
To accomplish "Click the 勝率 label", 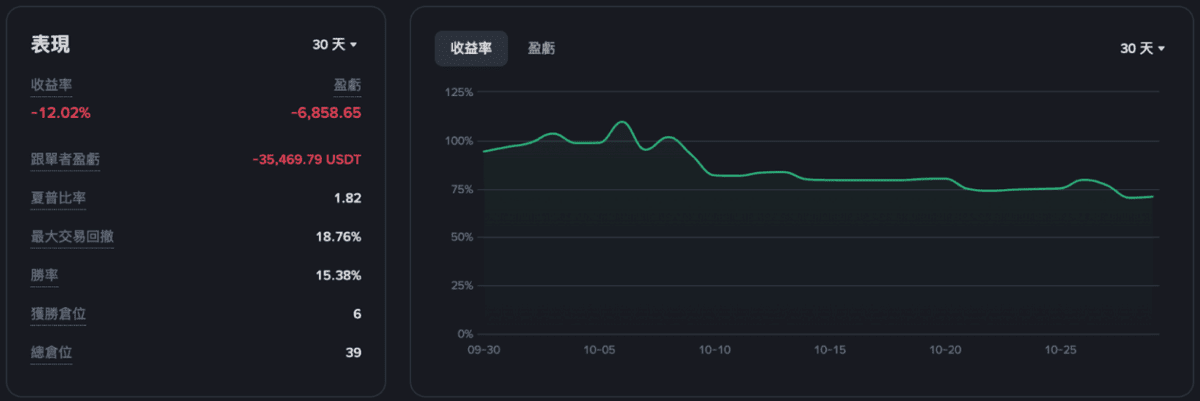I will click(44, 275).
